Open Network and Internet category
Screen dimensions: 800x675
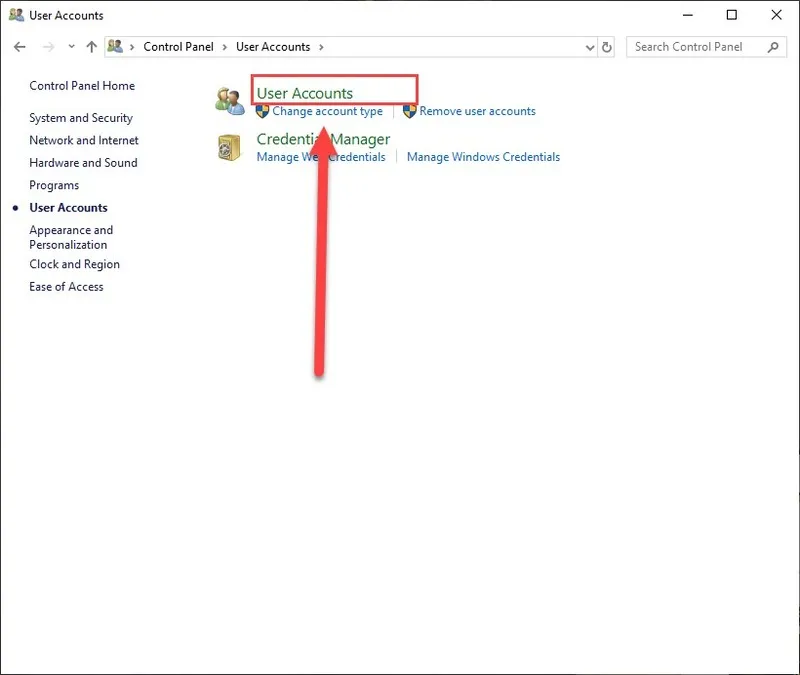(x=84, y=140)
